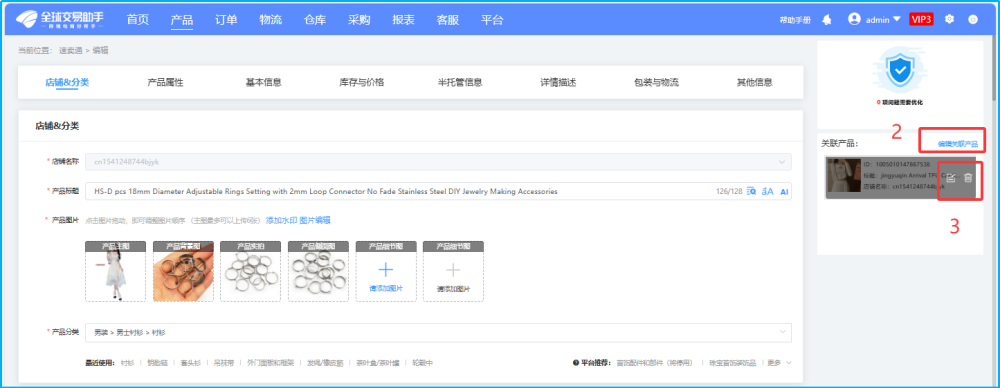
Task: Choose recent category 钥匙链
Action: (x=158, y=363)
